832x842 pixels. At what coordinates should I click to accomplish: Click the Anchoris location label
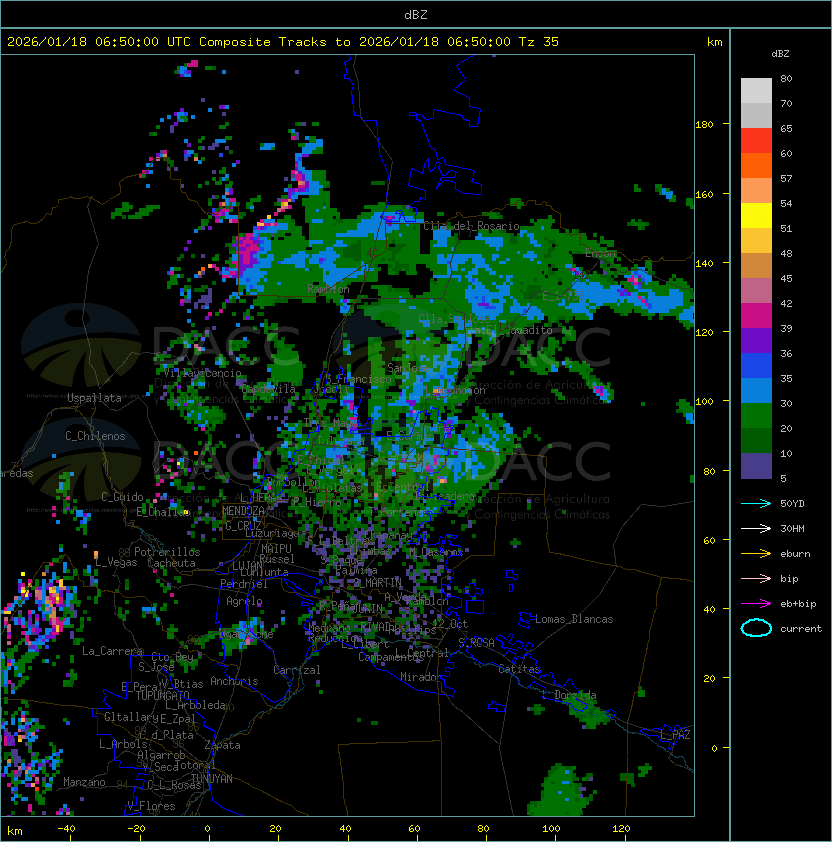[234, 681]
